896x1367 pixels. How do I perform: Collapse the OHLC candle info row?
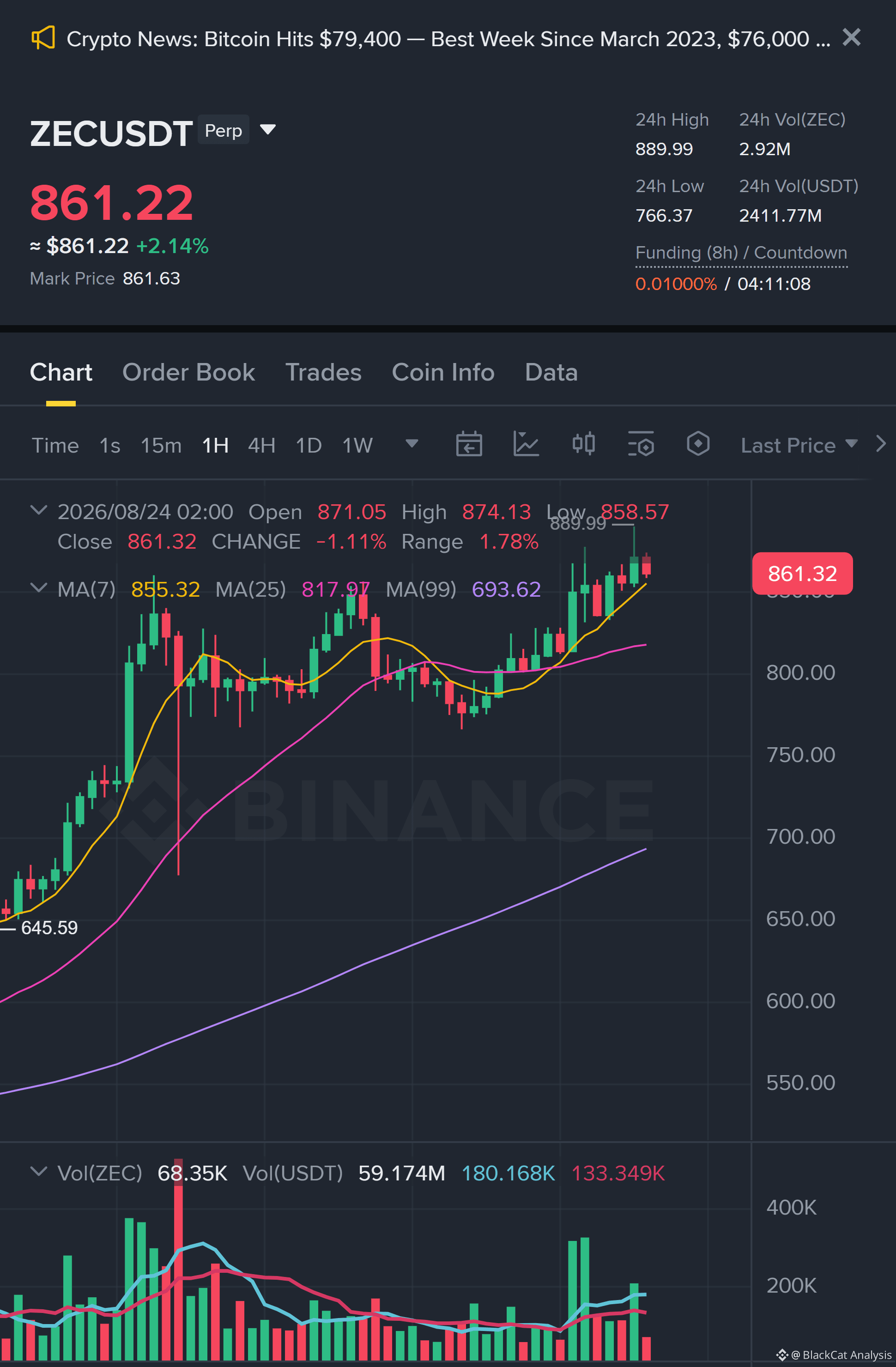(38, 510)
